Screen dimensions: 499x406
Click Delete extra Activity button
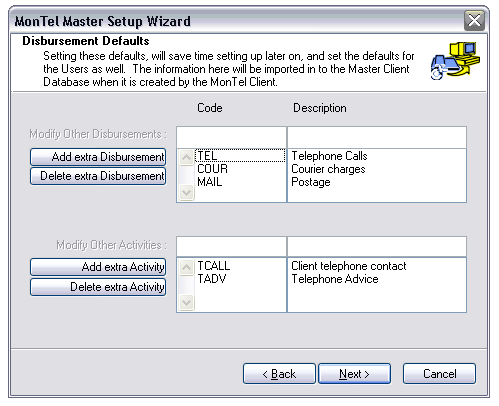tap(98, 287)
